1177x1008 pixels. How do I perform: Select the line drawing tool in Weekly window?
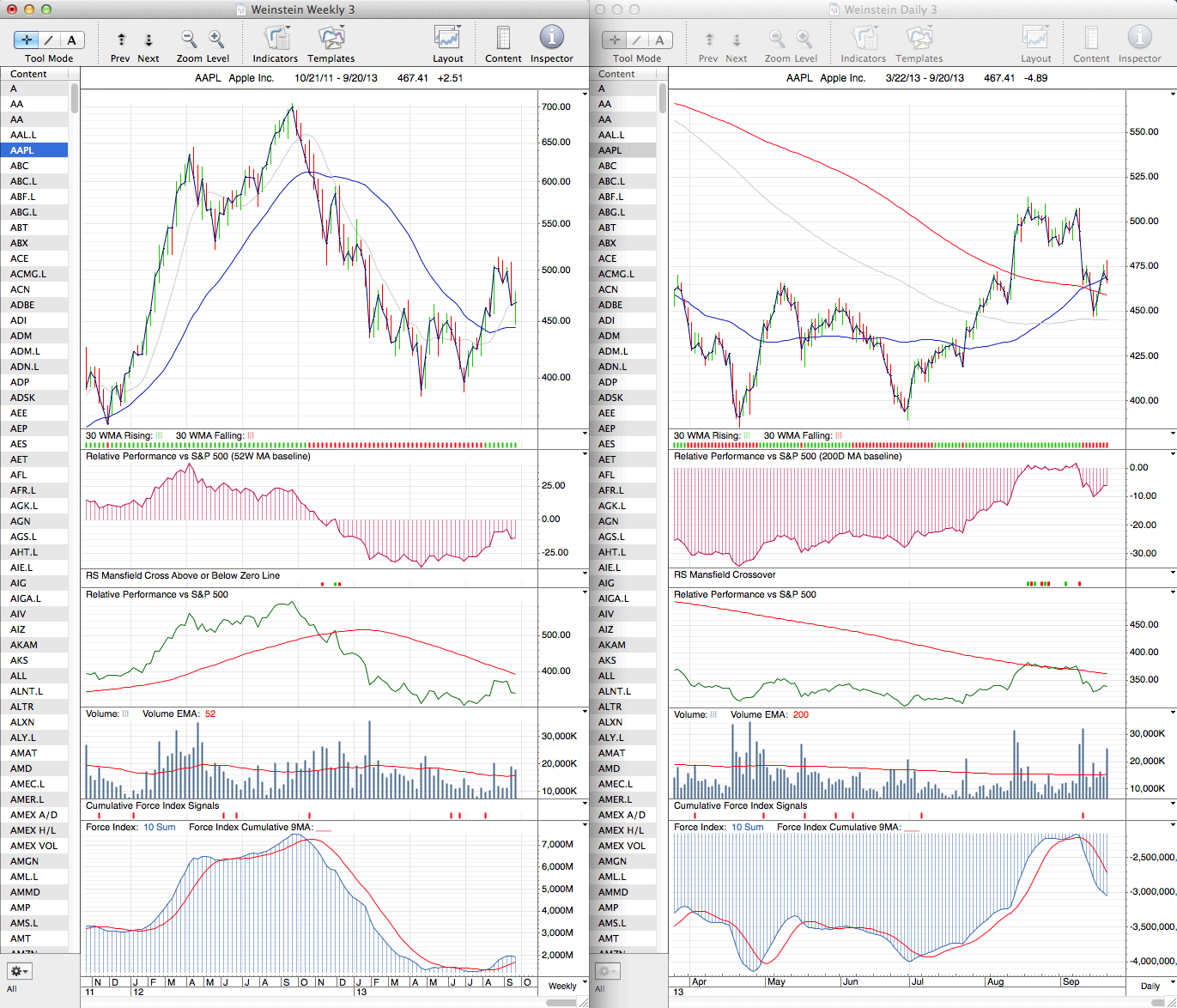[49, 39]
